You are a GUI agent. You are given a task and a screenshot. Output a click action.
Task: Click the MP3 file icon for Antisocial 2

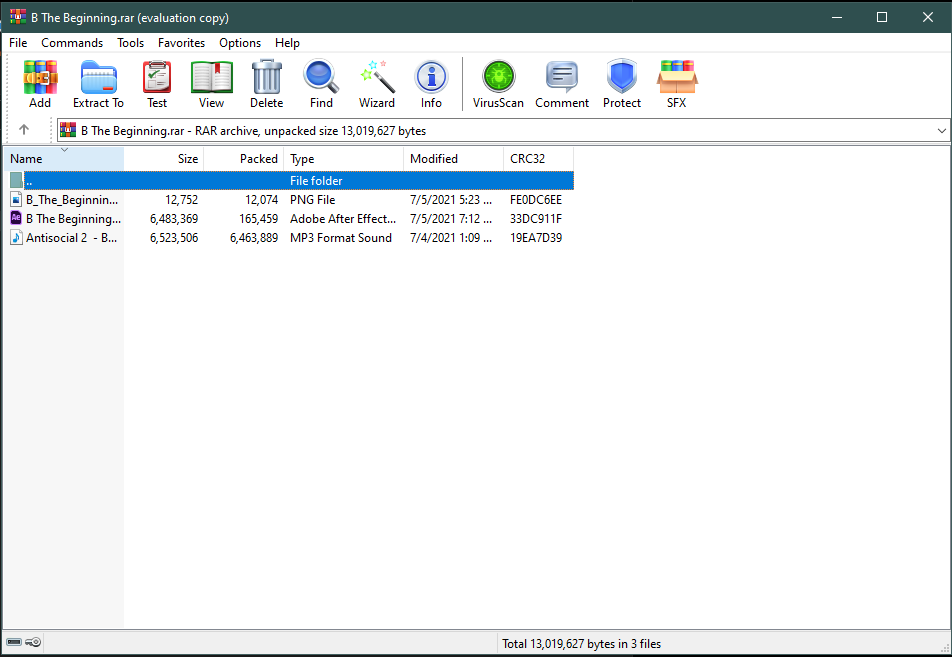(x=16, y=237)
